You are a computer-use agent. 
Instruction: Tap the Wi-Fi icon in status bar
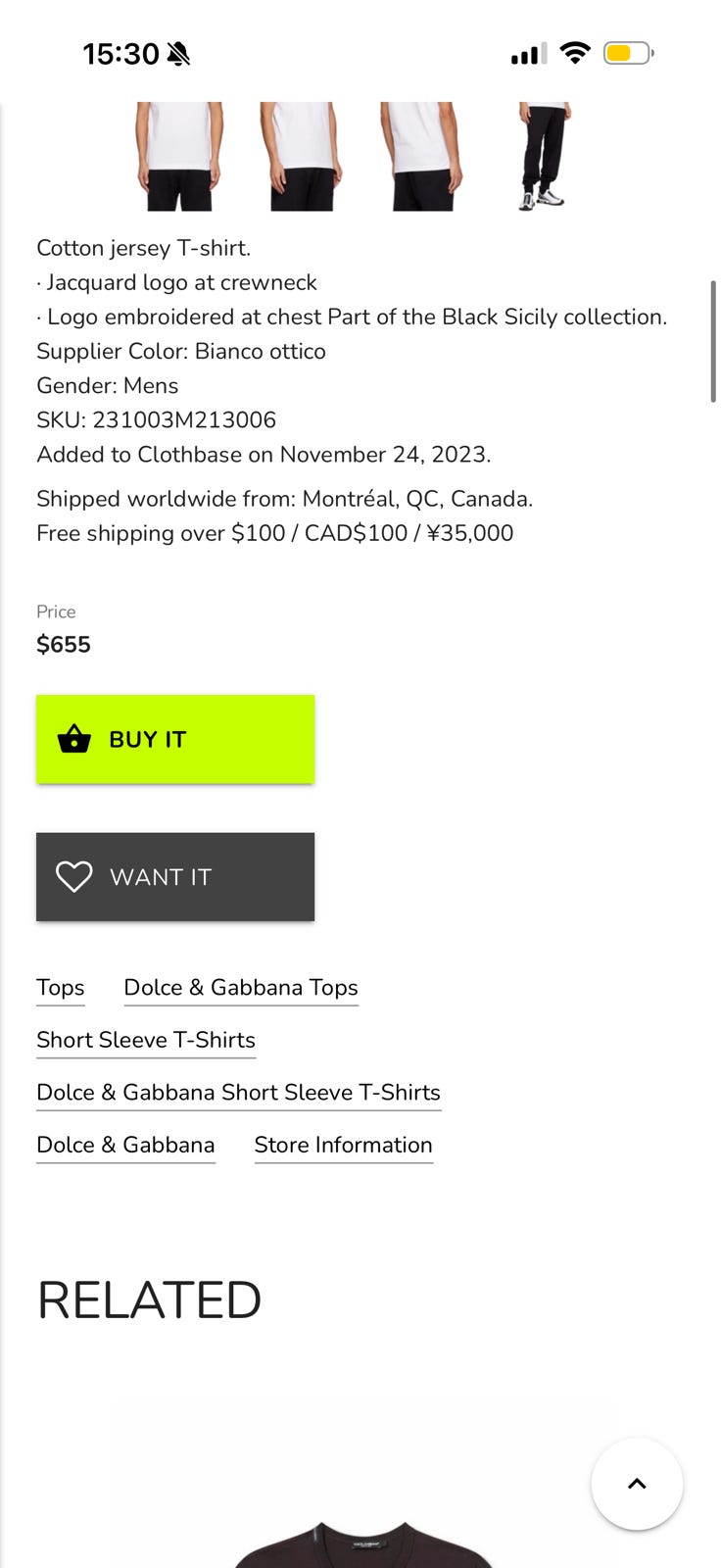(575, 53)
